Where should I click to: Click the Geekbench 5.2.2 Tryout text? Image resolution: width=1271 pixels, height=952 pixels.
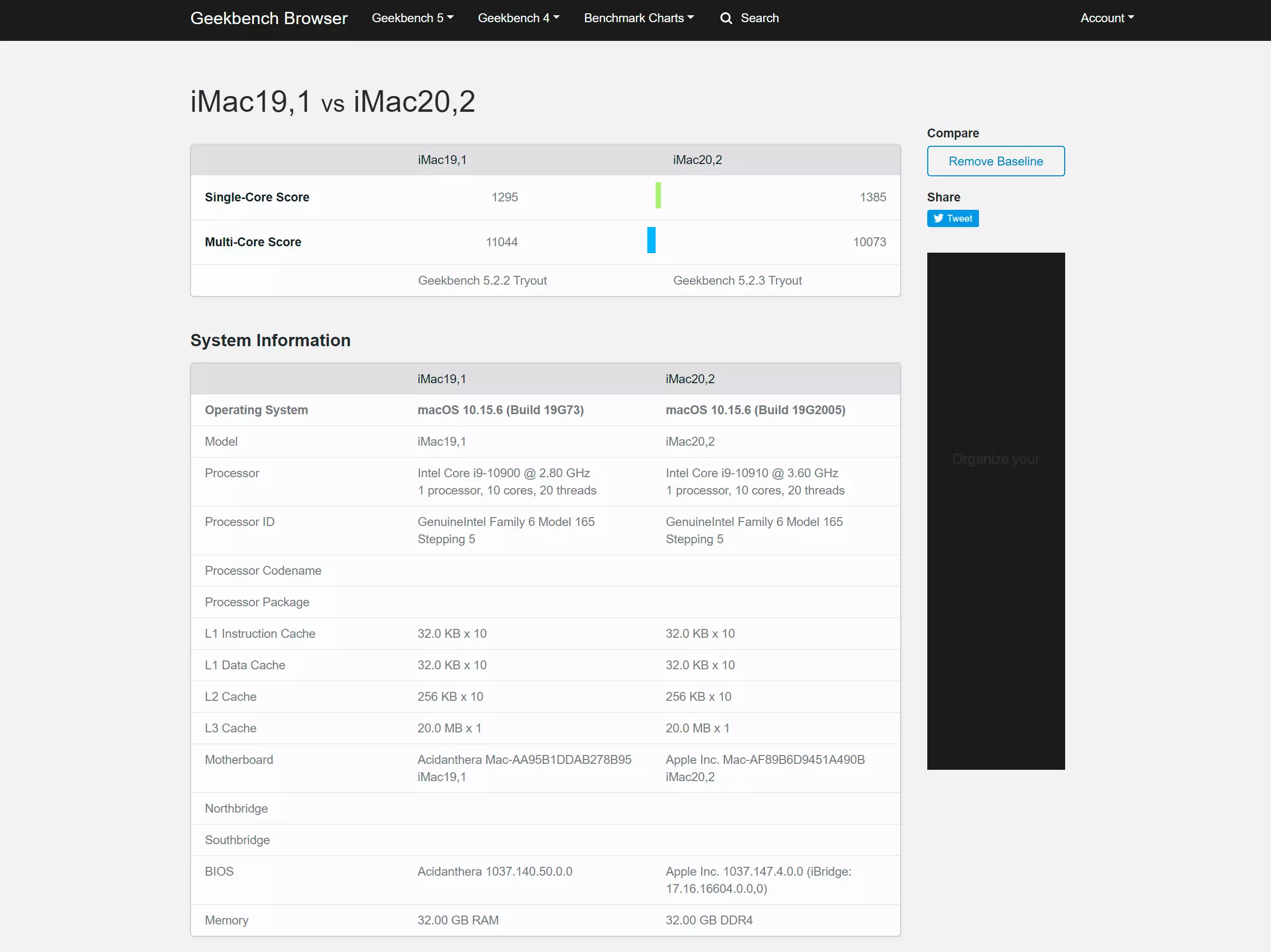point(482,280)
